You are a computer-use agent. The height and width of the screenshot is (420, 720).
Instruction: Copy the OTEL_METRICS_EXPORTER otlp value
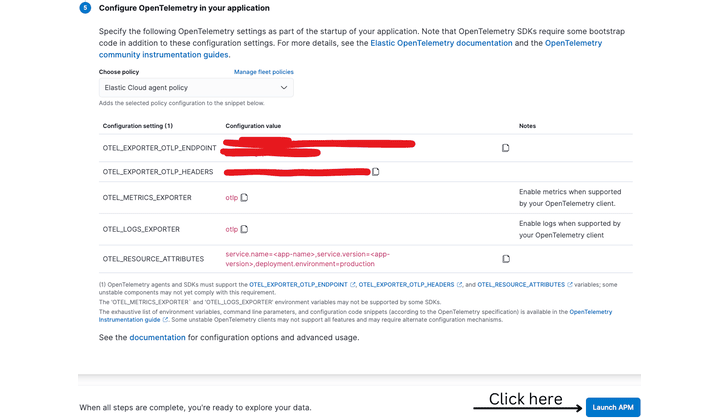coord(244,197)
